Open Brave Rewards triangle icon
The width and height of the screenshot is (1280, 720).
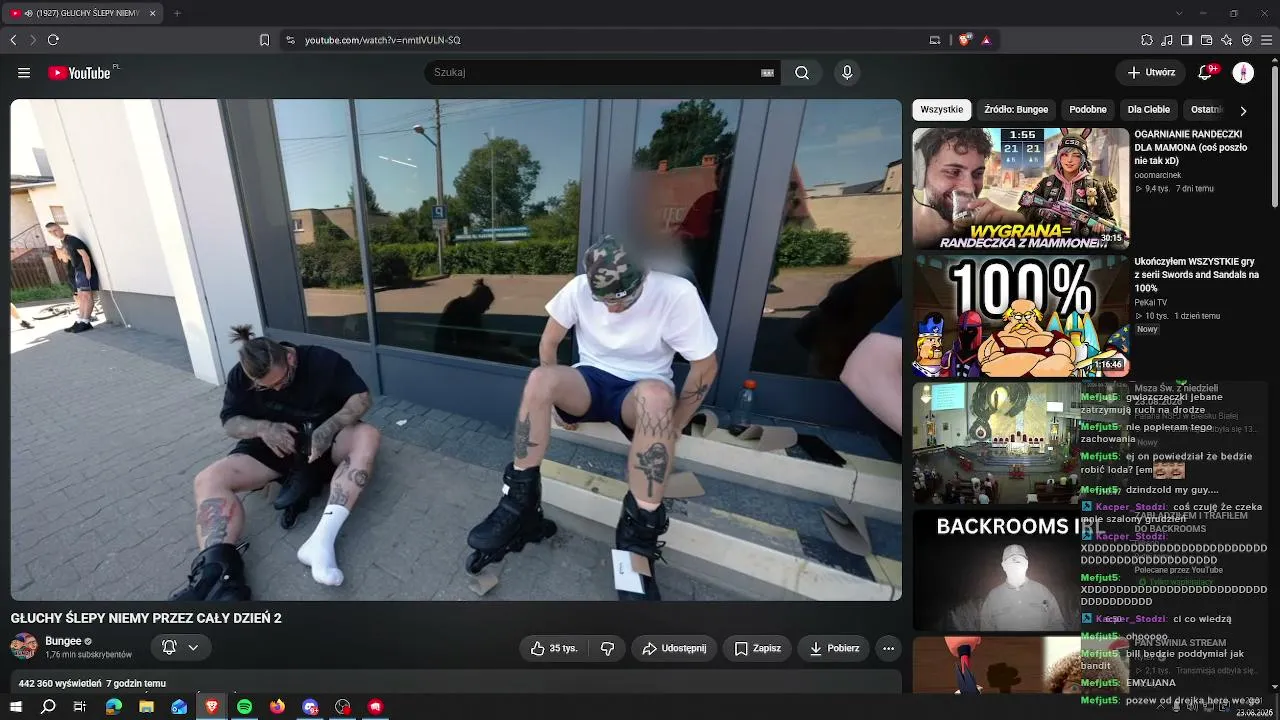pyautogui.click(x=986, y=40)
